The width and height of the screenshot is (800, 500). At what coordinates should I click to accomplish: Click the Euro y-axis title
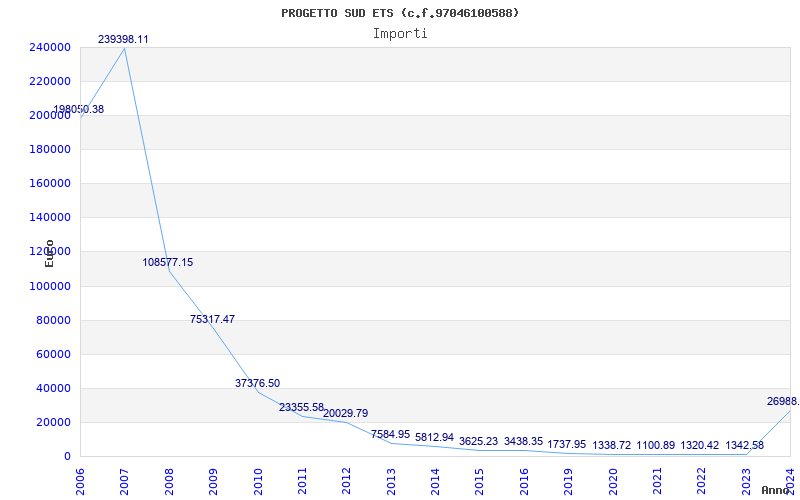coord(49,253)
